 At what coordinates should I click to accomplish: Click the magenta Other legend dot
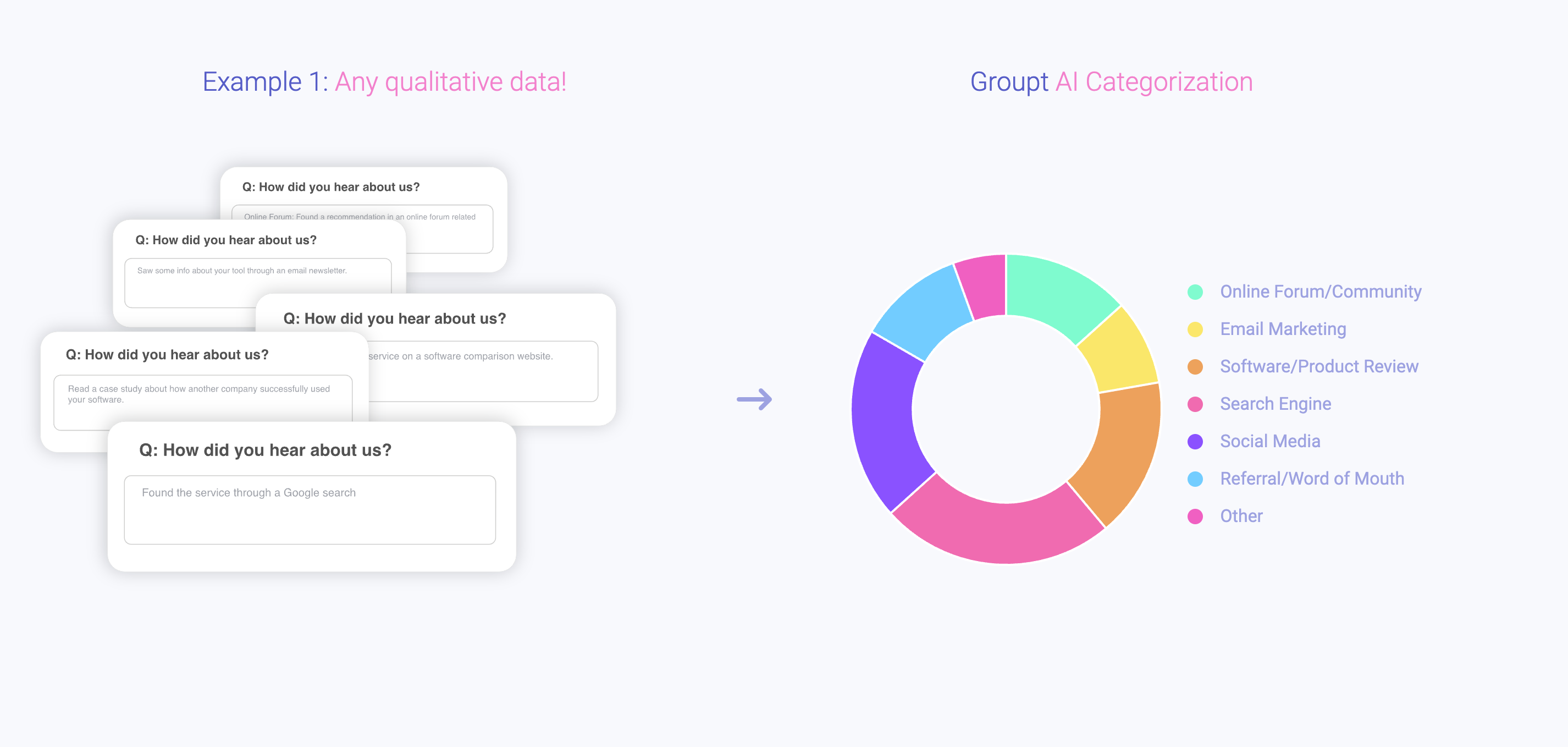coord(1195,517)
